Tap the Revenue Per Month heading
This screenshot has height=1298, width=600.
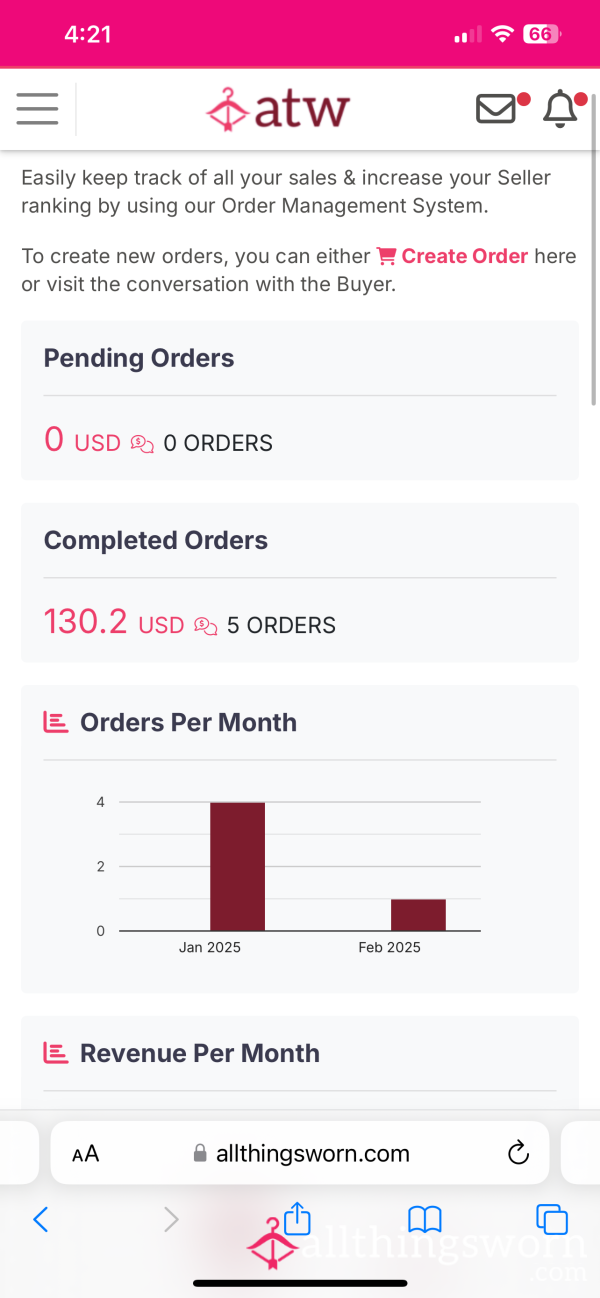[x=200, y=1053]
